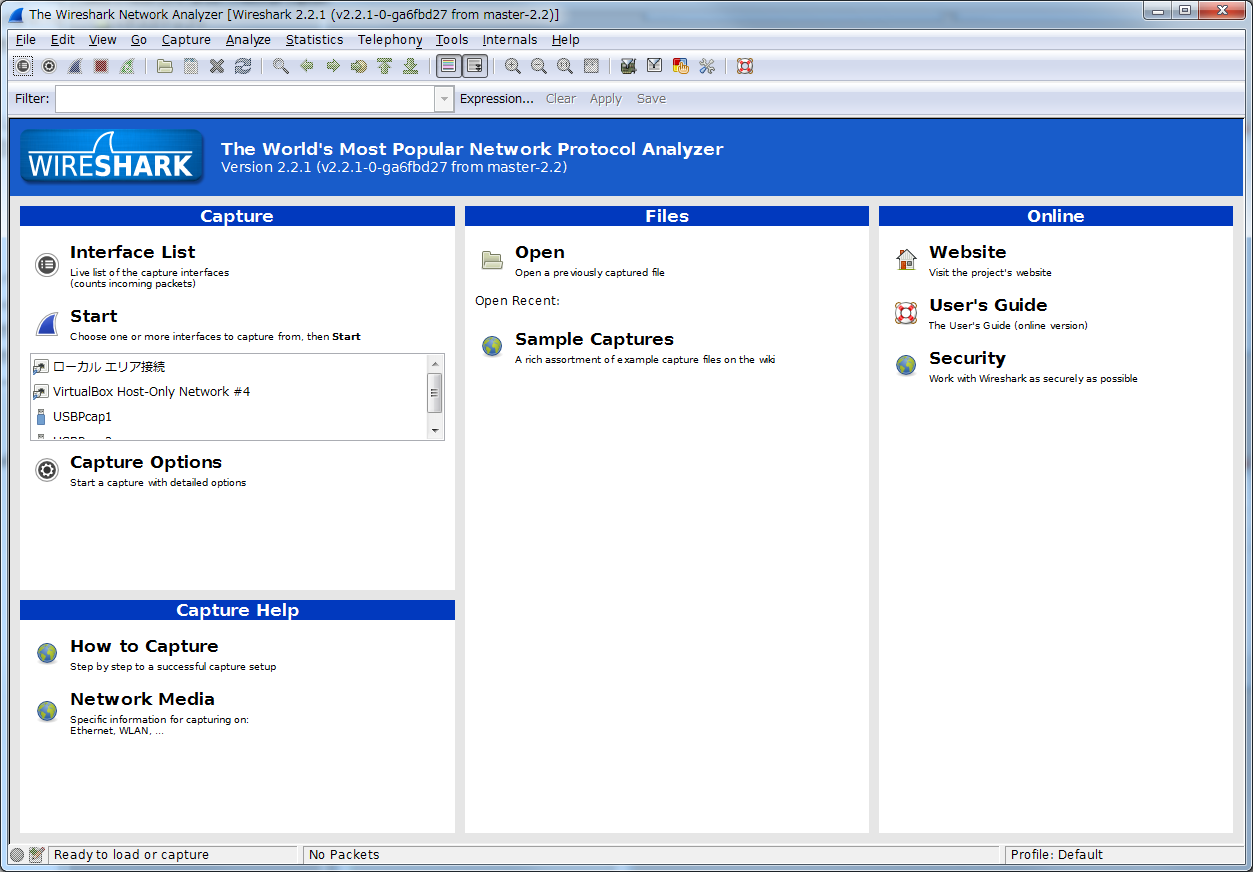The image size is (1253, 872).
Task: Click Open in the Files section
Action: (x=540, y=252)
